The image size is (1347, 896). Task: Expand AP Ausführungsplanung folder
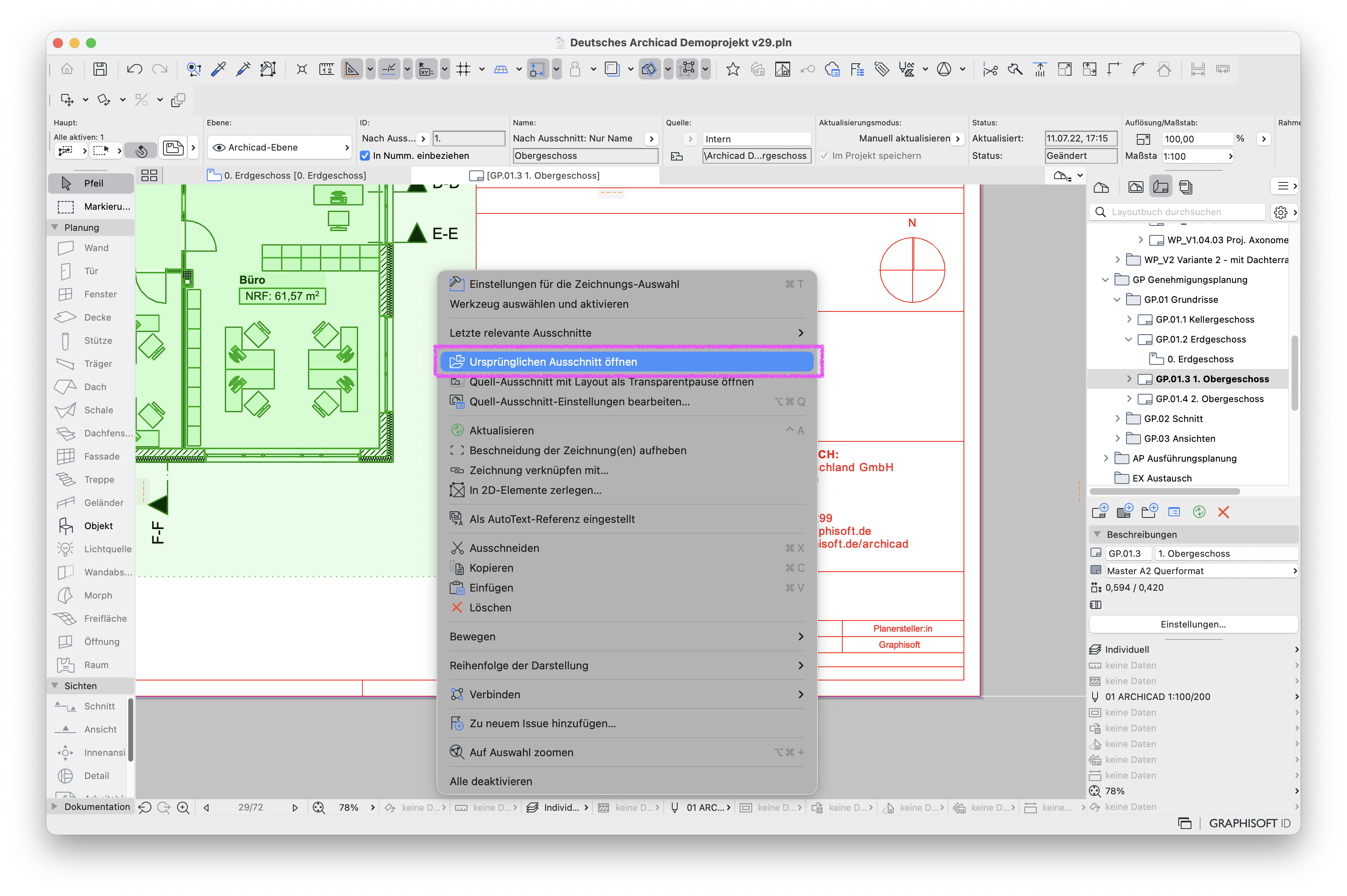point(1105,458)
